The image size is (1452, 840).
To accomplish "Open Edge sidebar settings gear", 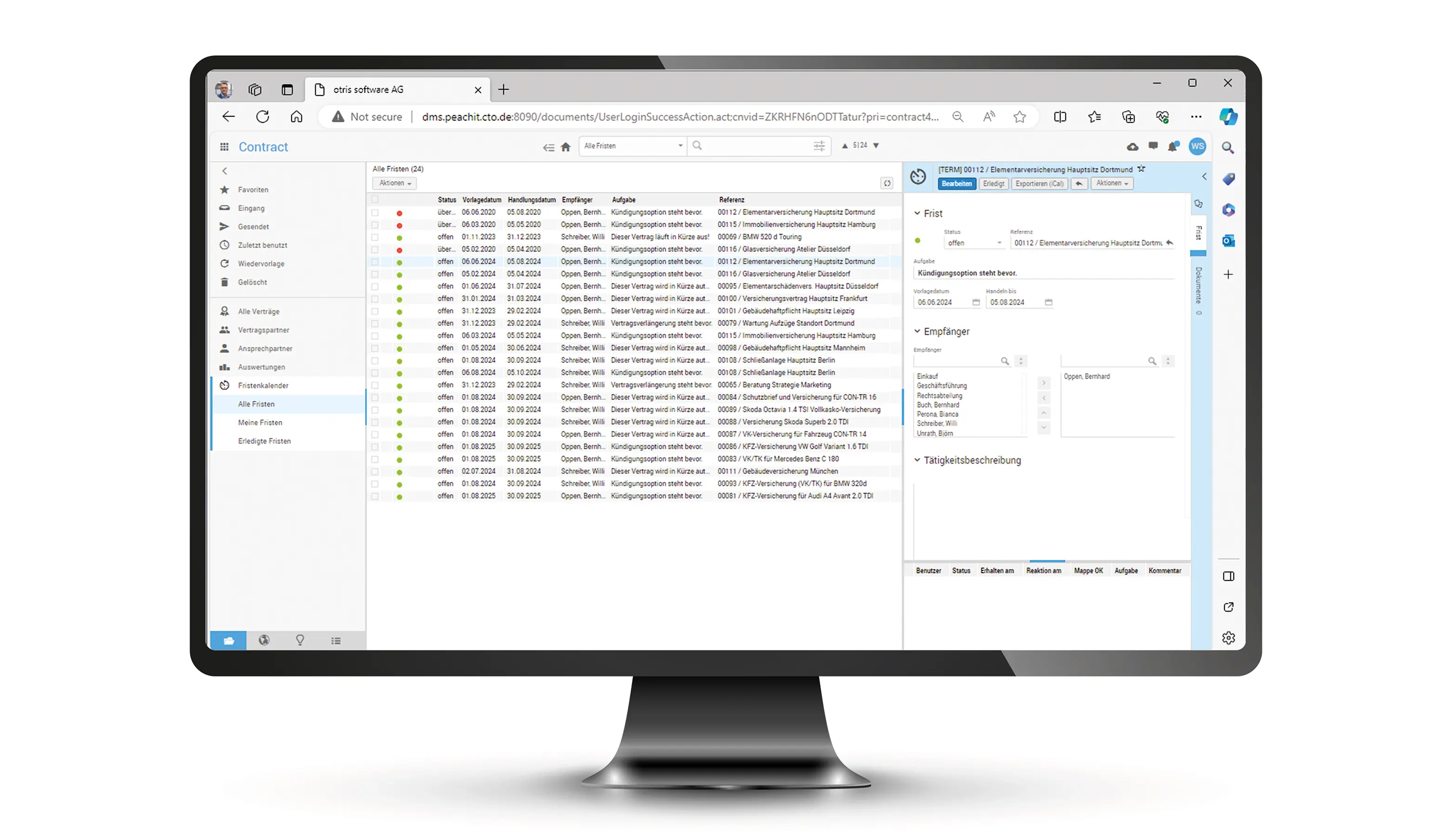I will pos(1229,638).
